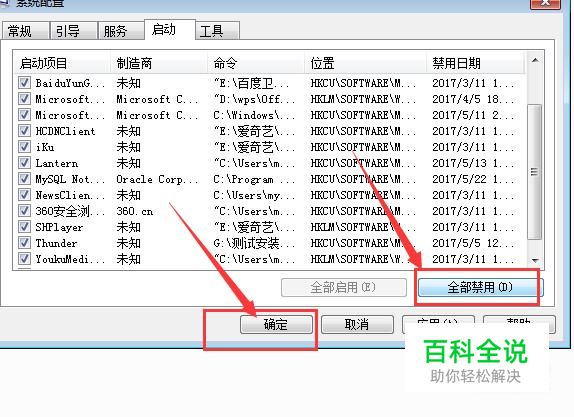This screenshot has height=417, width=574.
Task: Click the C:\Program ... command cell
Action: coord(253,179)
